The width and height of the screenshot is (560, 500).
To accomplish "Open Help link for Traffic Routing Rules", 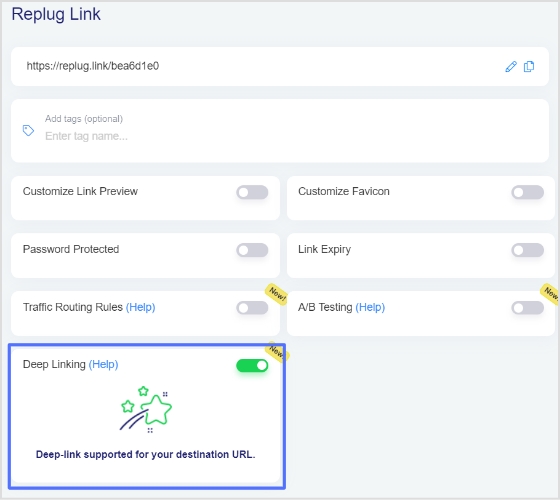I will [140, 307].
